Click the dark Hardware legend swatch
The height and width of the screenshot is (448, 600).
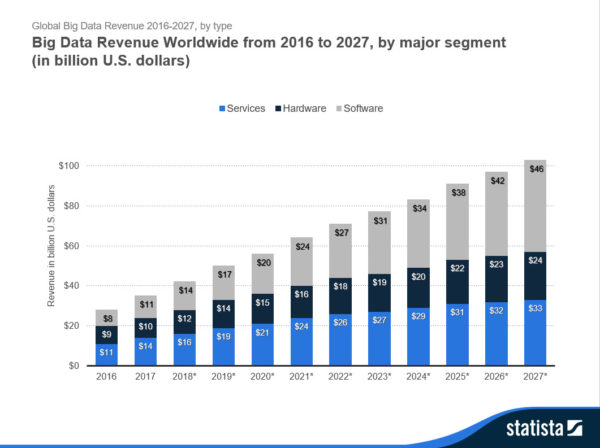tap(278, 108)
